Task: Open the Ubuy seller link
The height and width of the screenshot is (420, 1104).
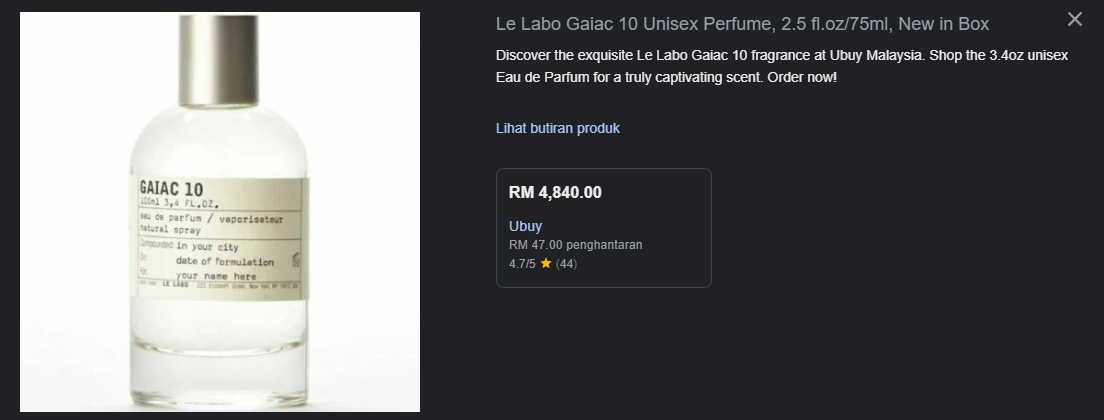Action: (x=525, y=226)
